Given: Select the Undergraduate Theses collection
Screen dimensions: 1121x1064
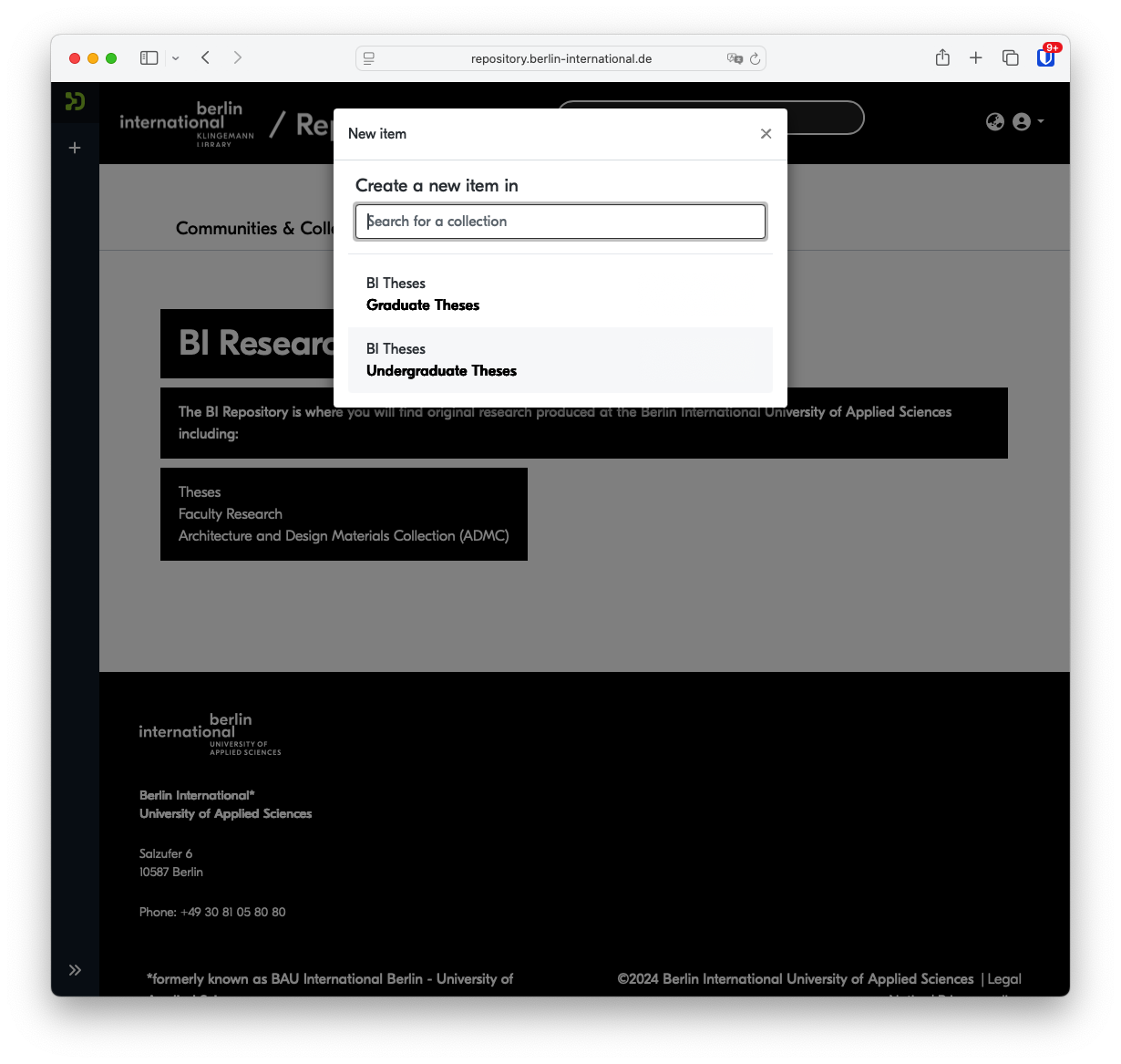Looking at the screenshot, I should 560,360.
